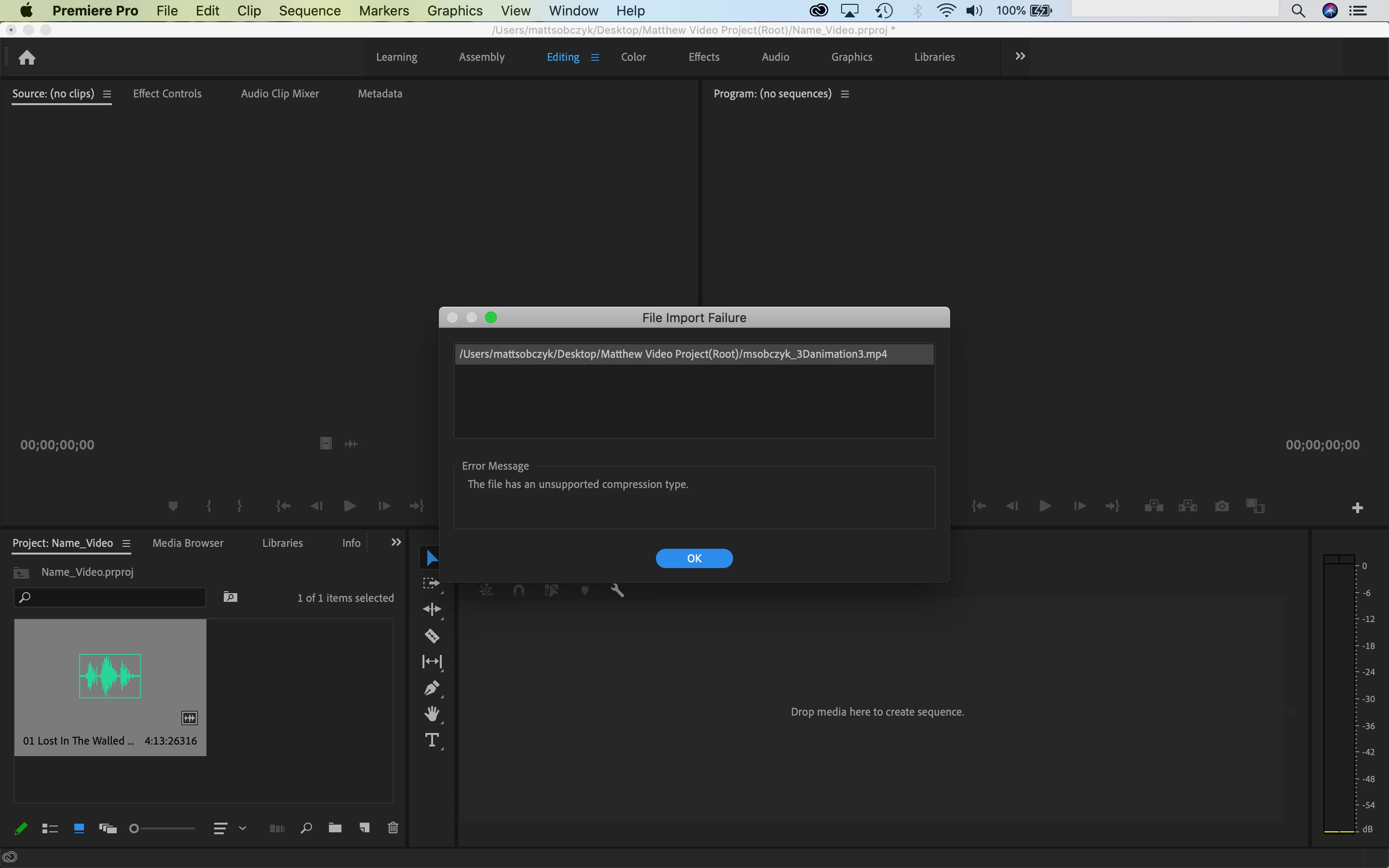
Task: Click the trash Clear icon in Project panel
Action: tap(393, 828)
